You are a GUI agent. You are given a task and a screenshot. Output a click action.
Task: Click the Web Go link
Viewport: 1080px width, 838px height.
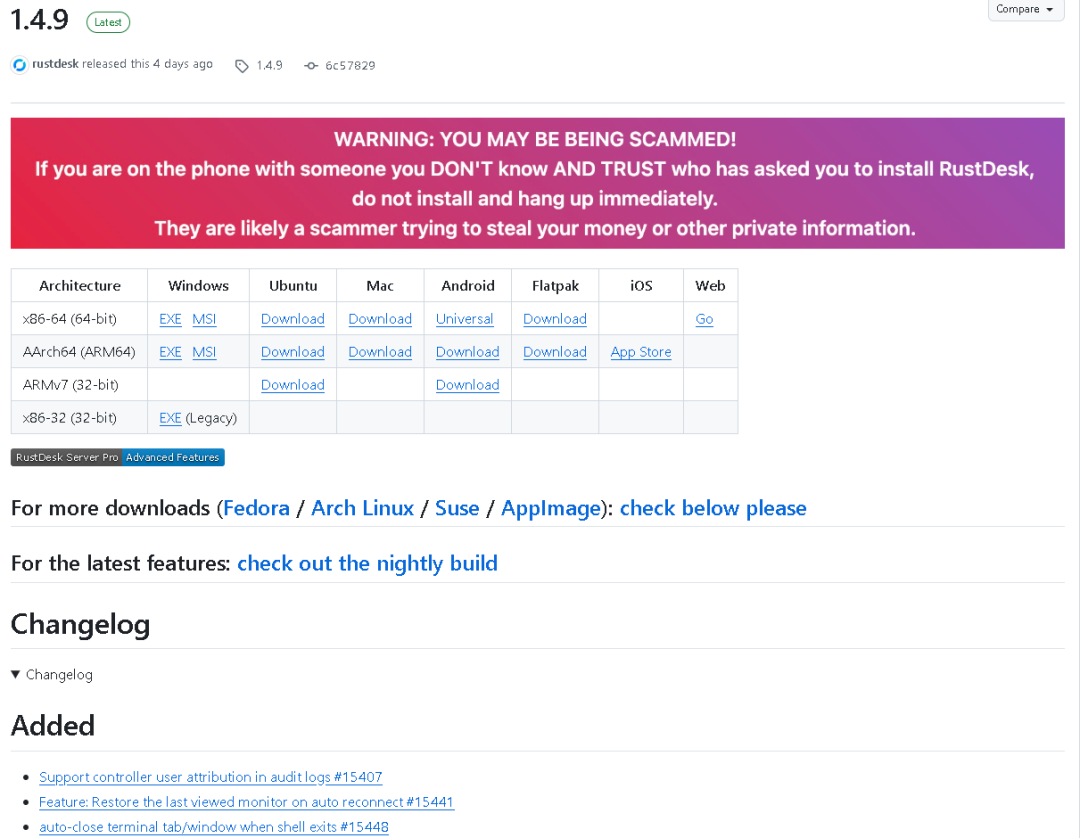pos(704,319)
